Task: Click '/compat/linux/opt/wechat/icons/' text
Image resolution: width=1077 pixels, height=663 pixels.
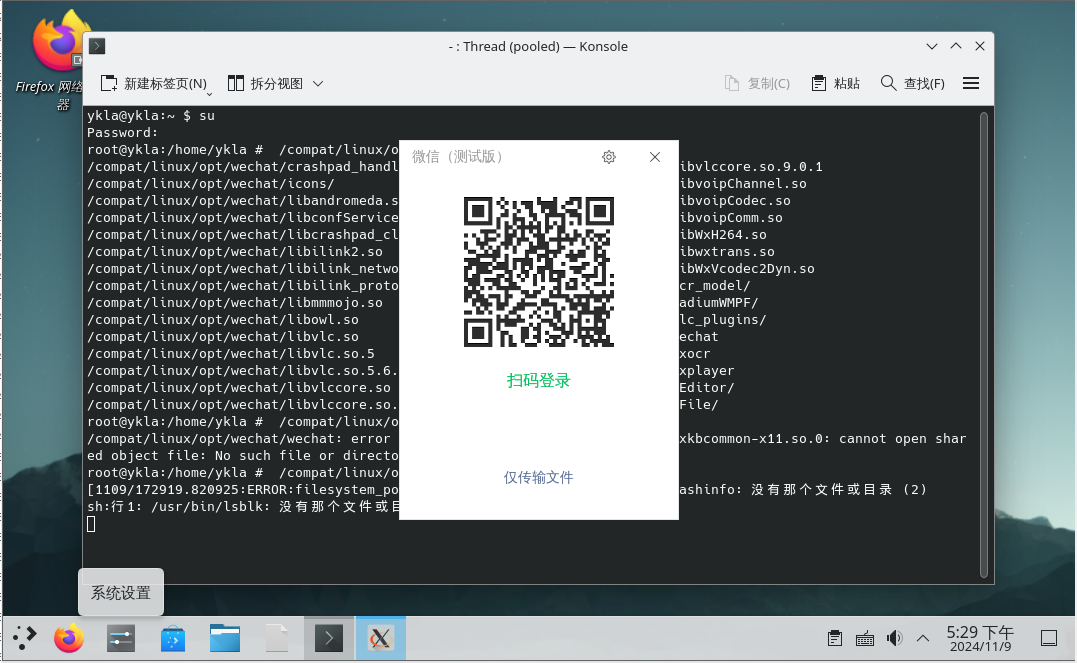Action: (211, 184)
